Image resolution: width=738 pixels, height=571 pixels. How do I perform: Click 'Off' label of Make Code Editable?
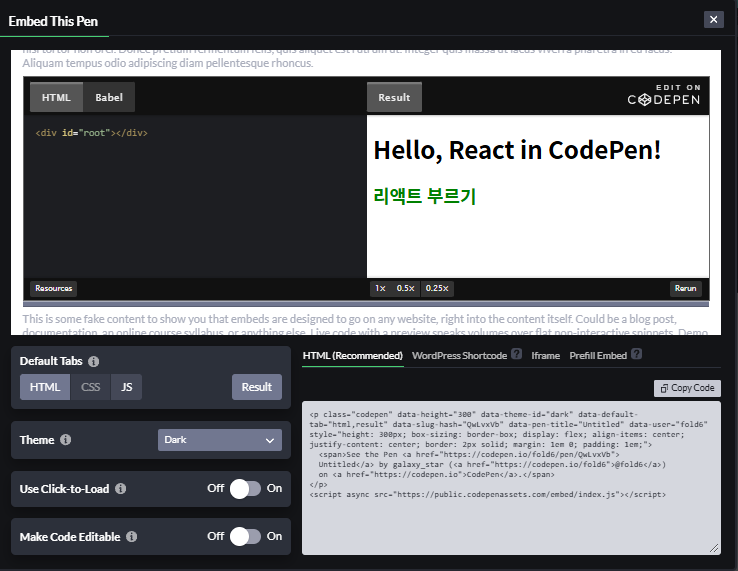pos(216,536)
